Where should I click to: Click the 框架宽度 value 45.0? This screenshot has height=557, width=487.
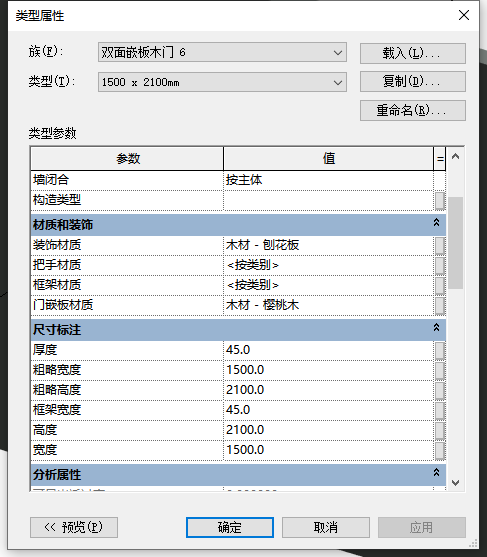pyautogui.click(x=328, y=410)
